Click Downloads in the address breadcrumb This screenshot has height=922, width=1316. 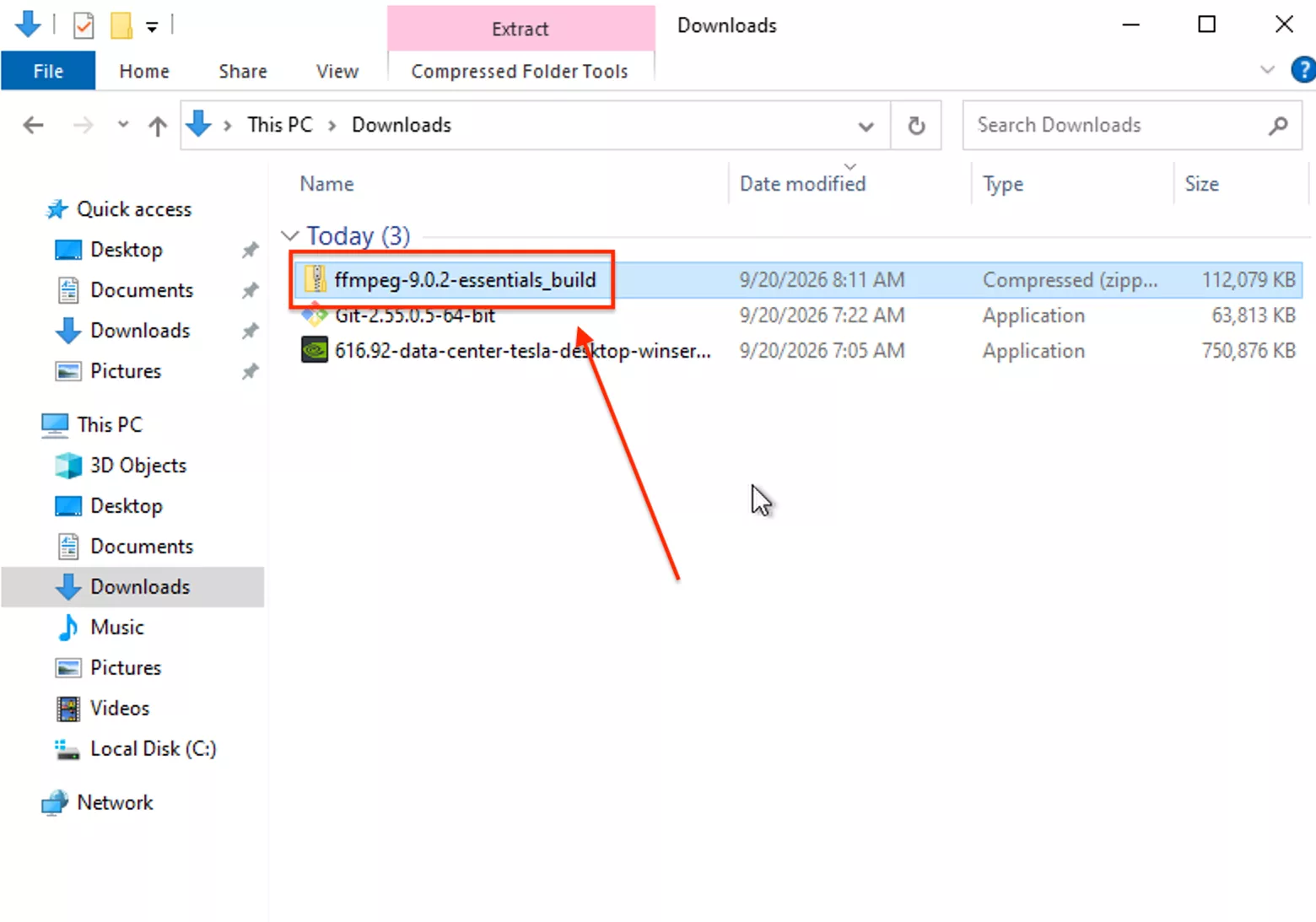coord(402,125)
